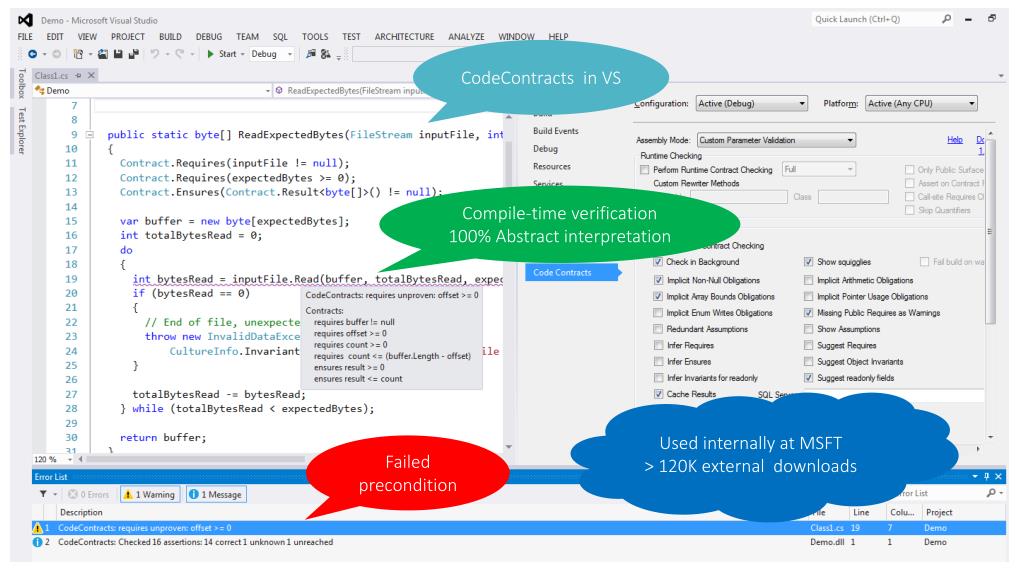The width and height of the screenshot is (1024, 576).
Task: Click the Navigate Forward arrow icon
Action: [x=57, y=54]
